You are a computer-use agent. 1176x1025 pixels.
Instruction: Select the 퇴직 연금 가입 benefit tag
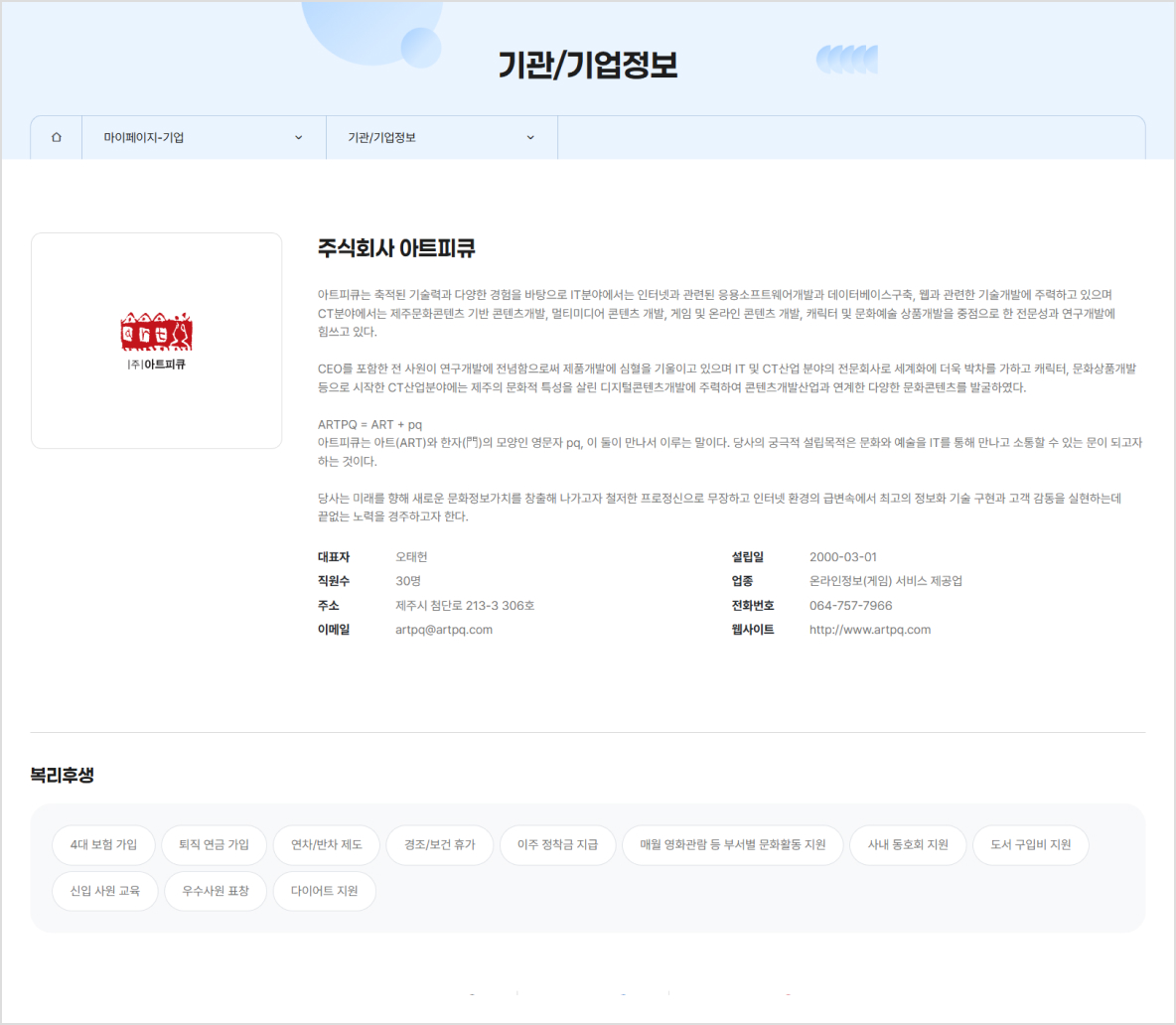coord(216,845)
